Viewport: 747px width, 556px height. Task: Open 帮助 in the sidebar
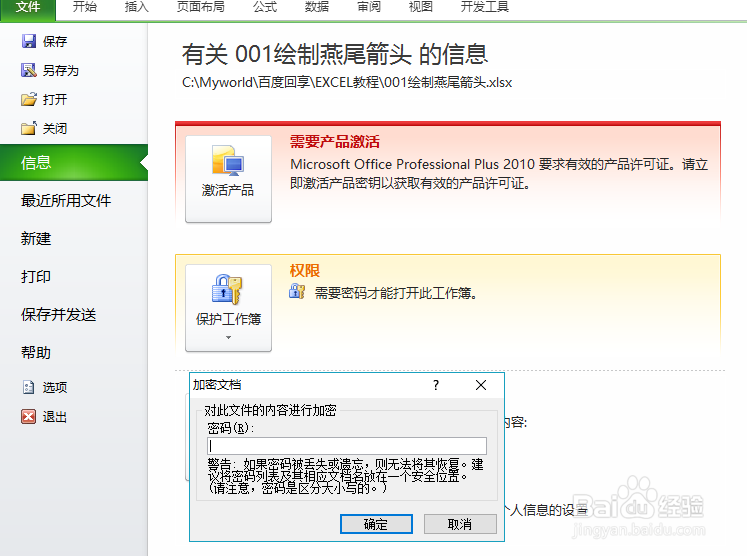tap(36, 353)
